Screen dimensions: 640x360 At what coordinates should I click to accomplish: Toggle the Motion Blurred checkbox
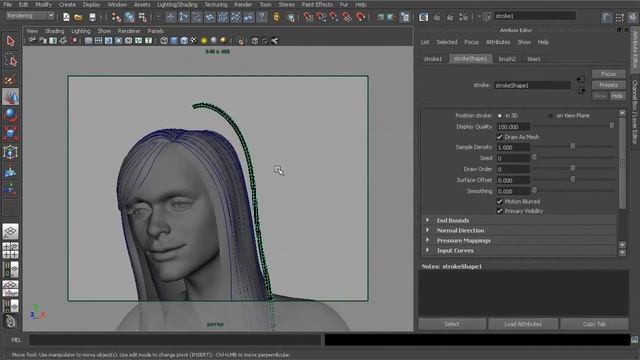500,201
